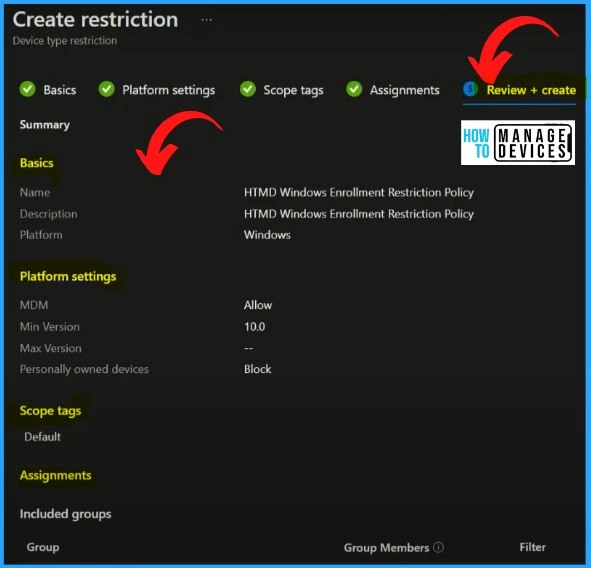
Task: Click the green checkmark icon for Basics
Action: click(28, 89)
